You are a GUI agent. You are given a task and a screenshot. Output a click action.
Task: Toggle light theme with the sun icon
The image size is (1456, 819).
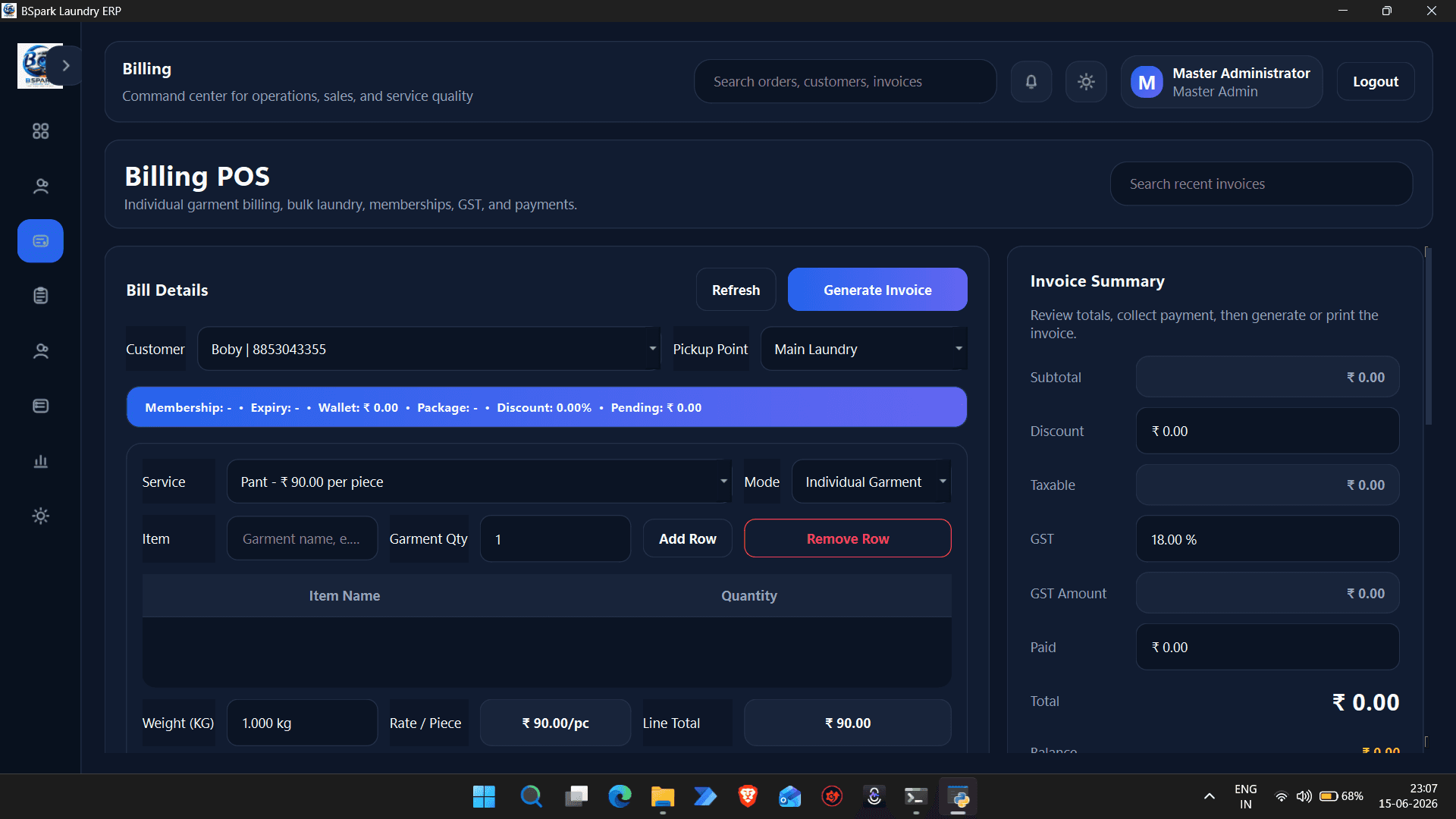pyautogui.click(x=1086, y=81)
